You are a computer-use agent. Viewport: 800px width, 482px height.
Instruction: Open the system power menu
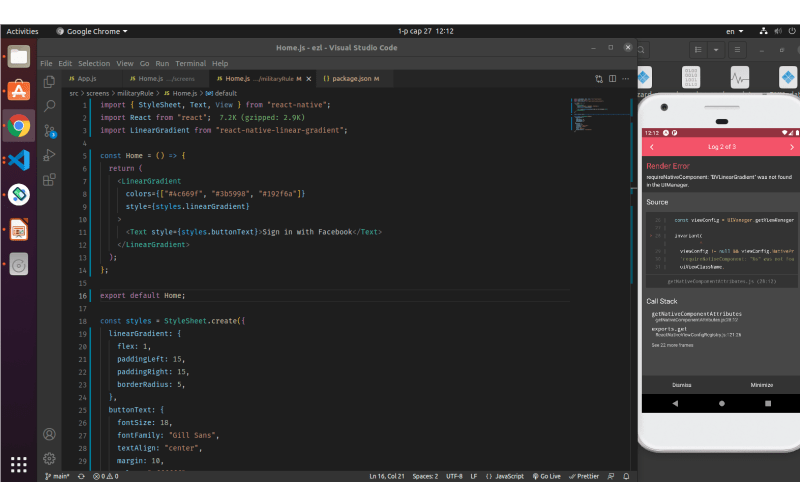click(792, 31)
